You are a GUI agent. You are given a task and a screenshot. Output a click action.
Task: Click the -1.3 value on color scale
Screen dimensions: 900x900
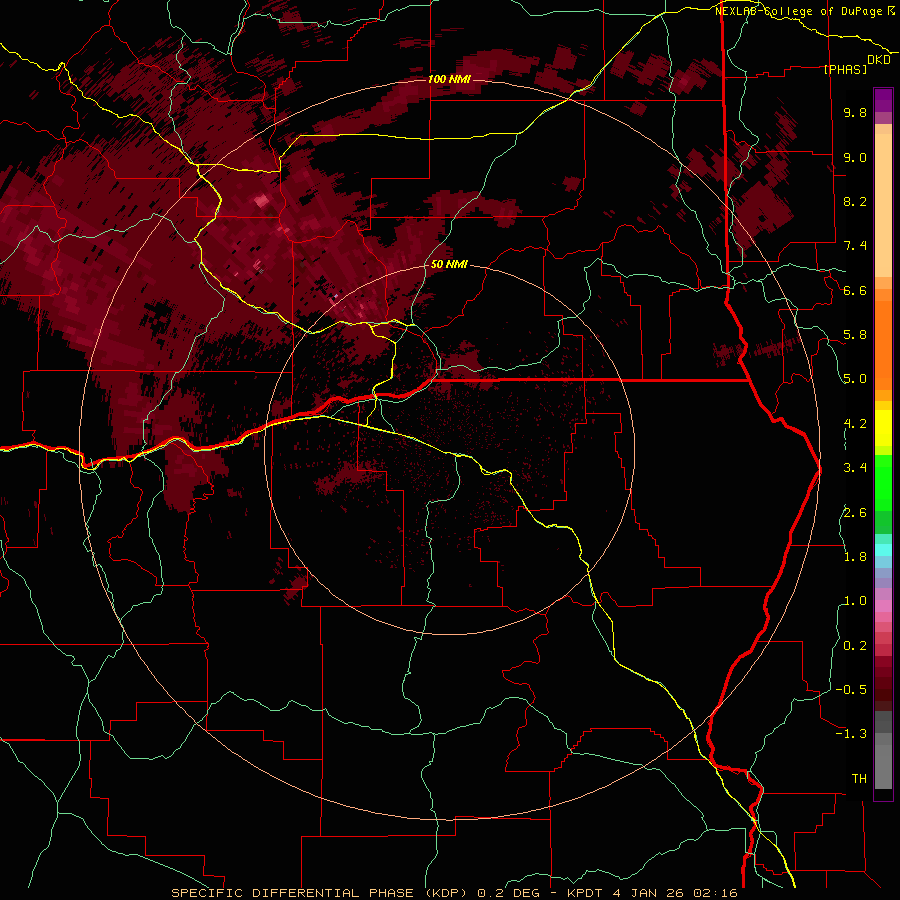(x=851, y=734)
